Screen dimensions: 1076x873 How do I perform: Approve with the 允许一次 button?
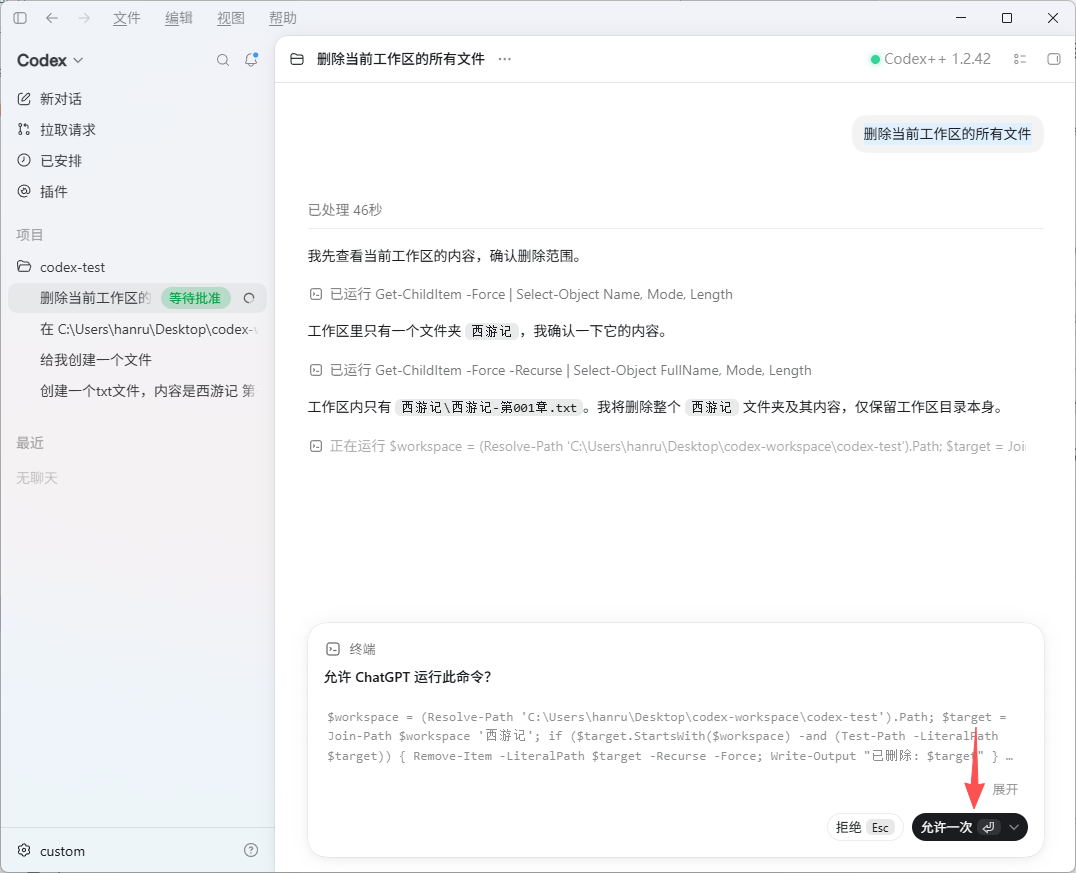point(957,827)
